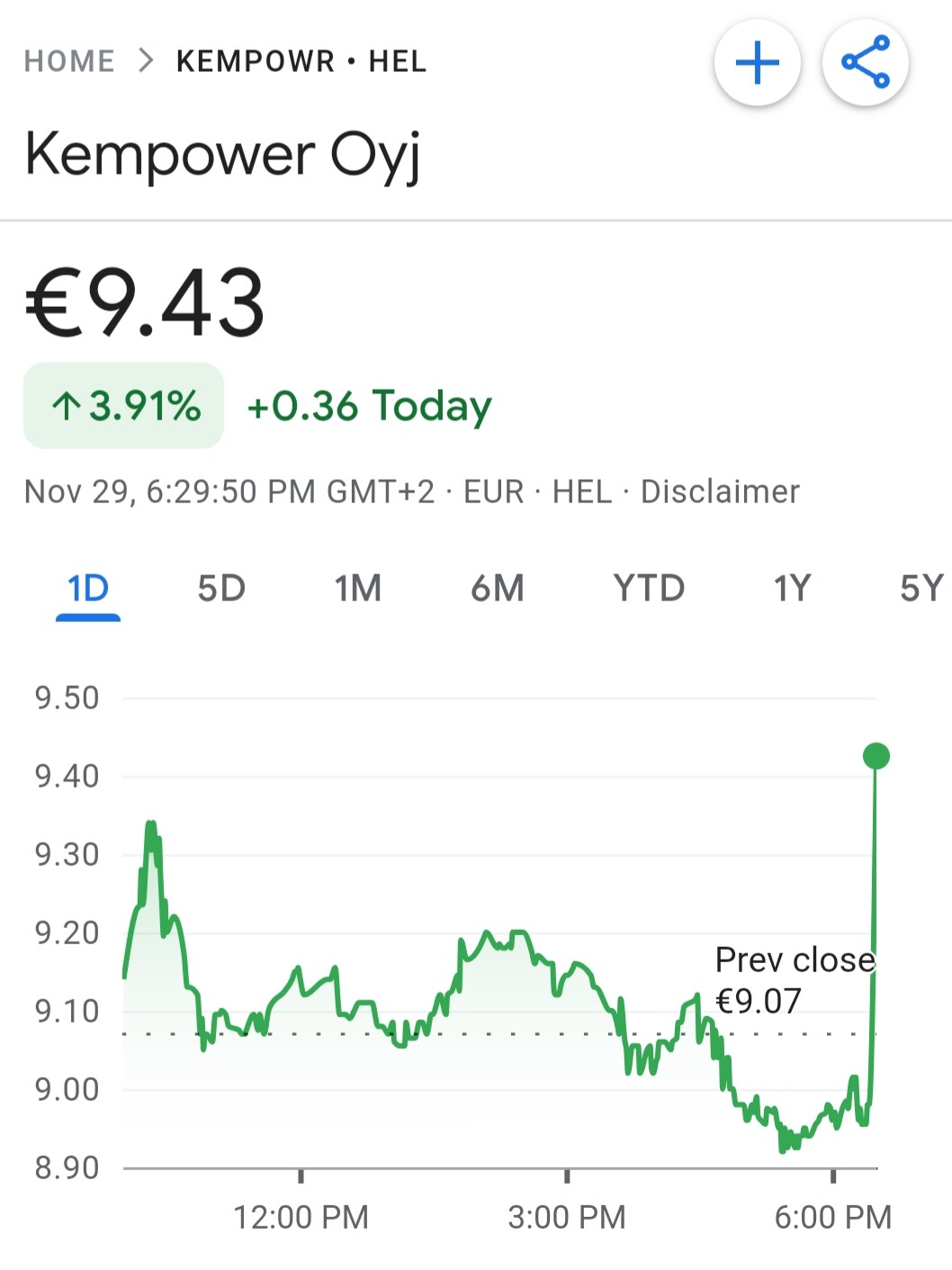This screenshot has width=952, height=1270.
Task: Open the Disclaimer link
Action: point(720,491)
